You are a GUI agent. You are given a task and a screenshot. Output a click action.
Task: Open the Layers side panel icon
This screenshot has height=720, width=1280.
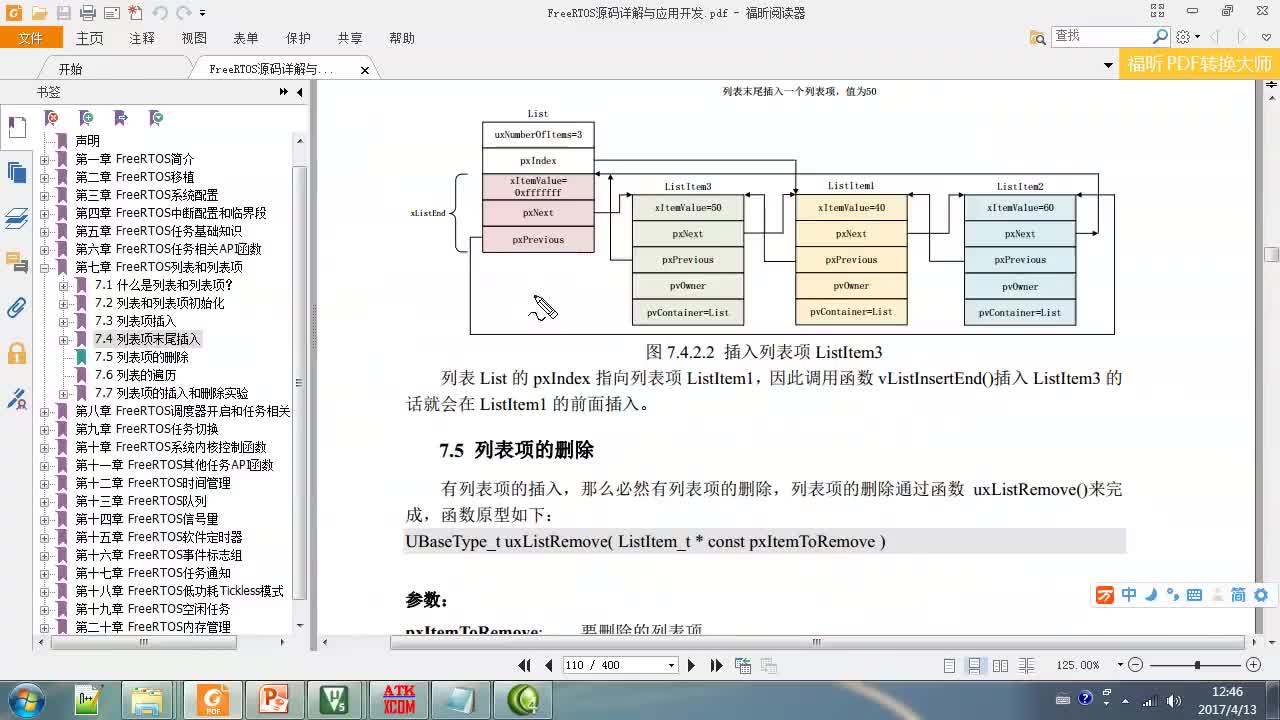tap(17, 218)
